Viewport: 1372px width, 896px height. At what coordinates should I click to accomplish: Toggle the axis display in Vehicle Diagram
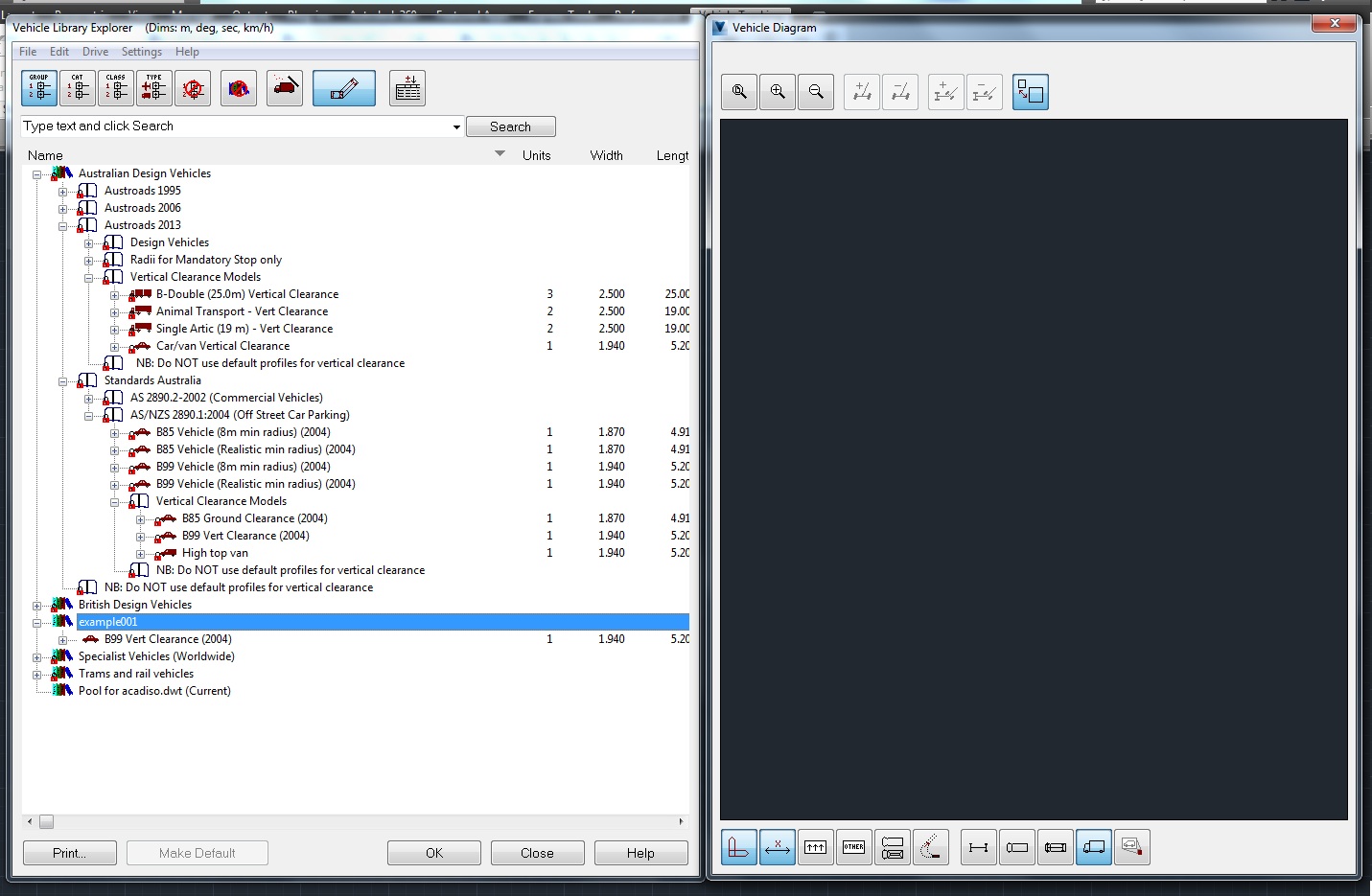click(x=738, y=847)
